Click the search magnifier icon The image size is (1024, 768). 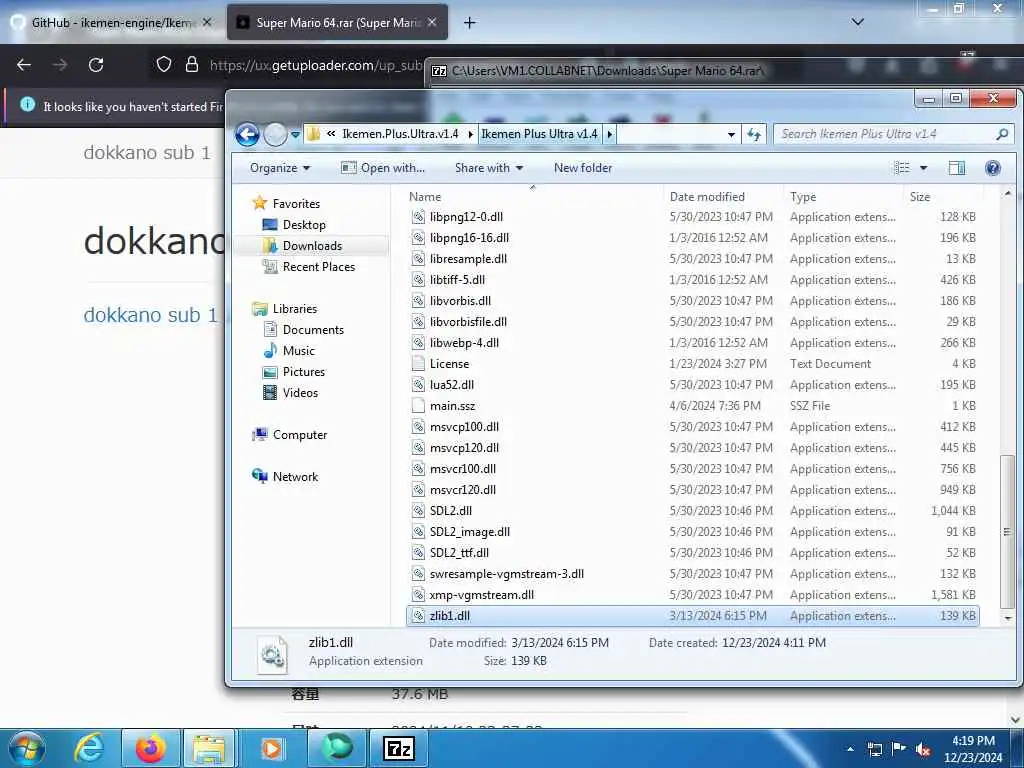click(x=1002, y=135)
